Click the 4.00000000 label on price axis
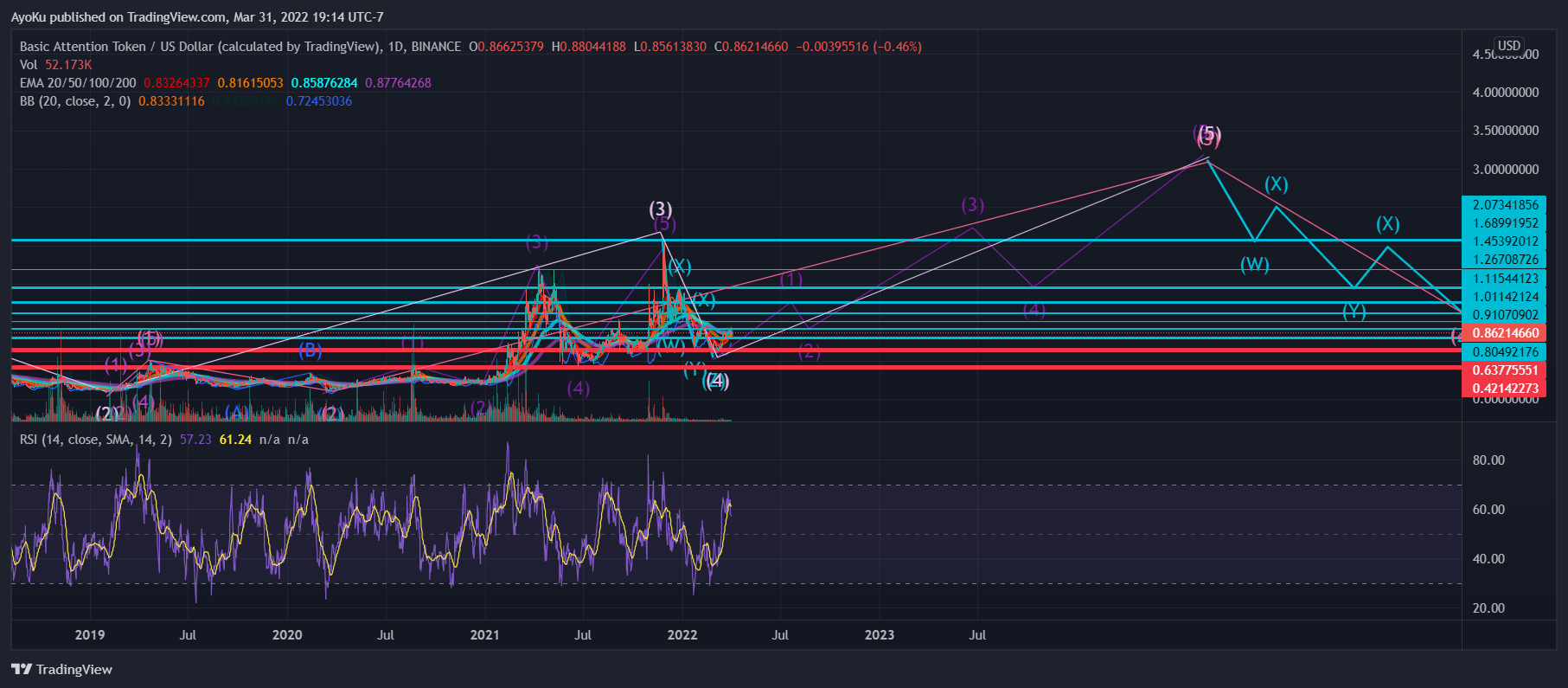This screenshot has height=688, width=1568. tap(1506, 93)
